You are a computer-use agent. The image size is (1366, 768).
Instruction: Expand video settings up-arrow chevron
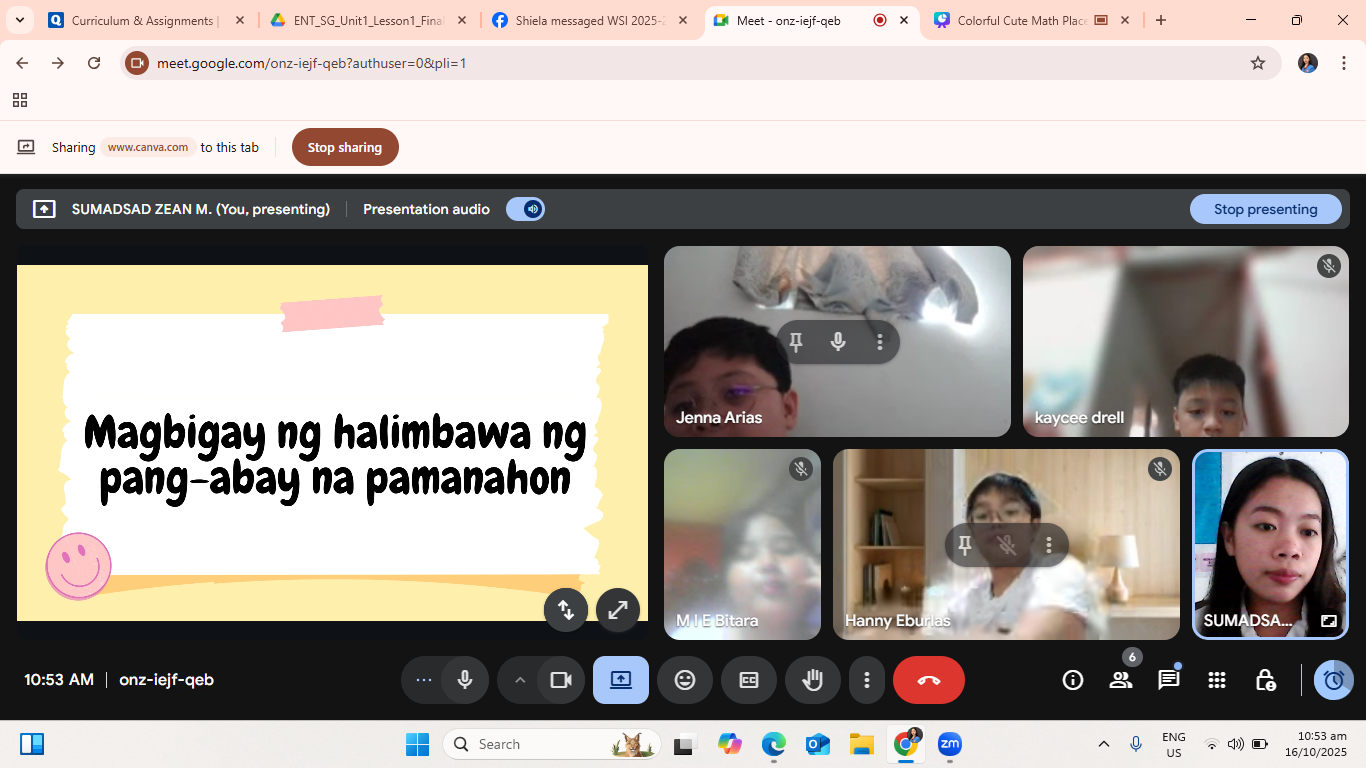point(520,680)
